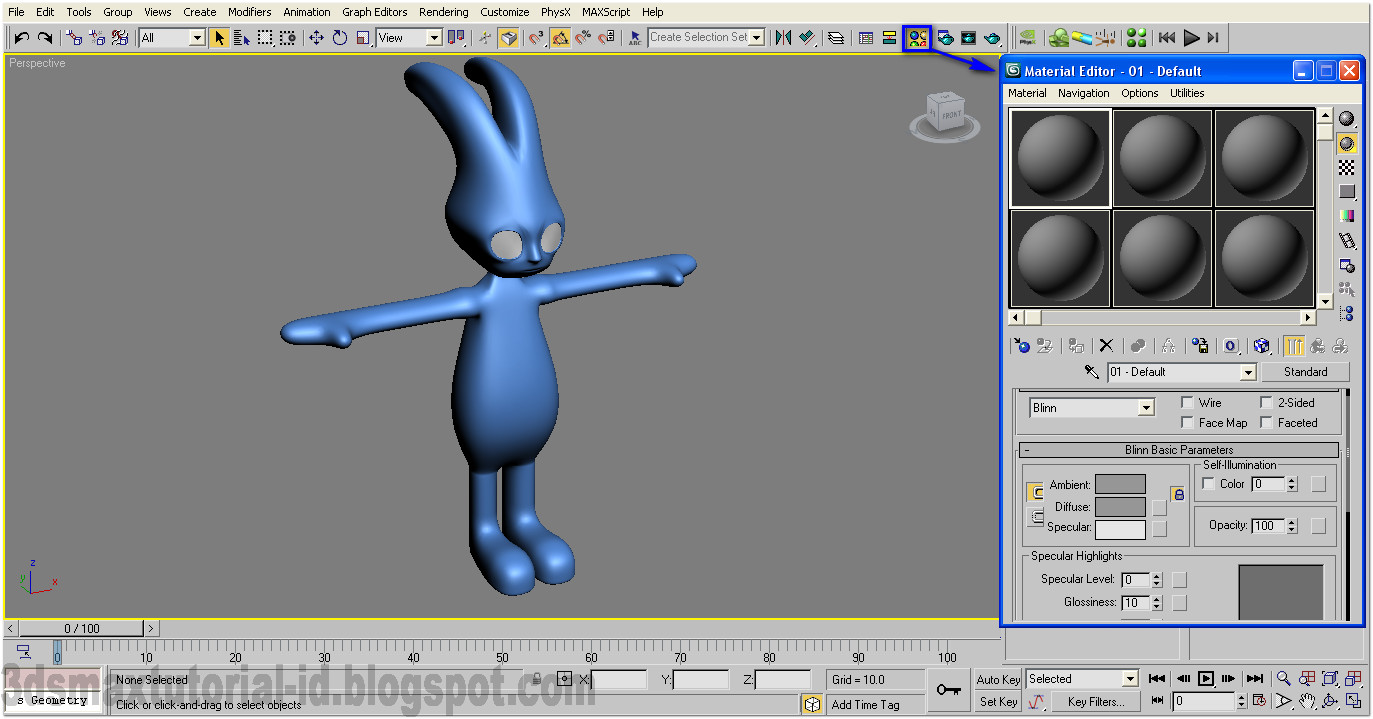Activate the Select and Link tool
This screenshot has height=719, width=1373.
pos(74,38)
